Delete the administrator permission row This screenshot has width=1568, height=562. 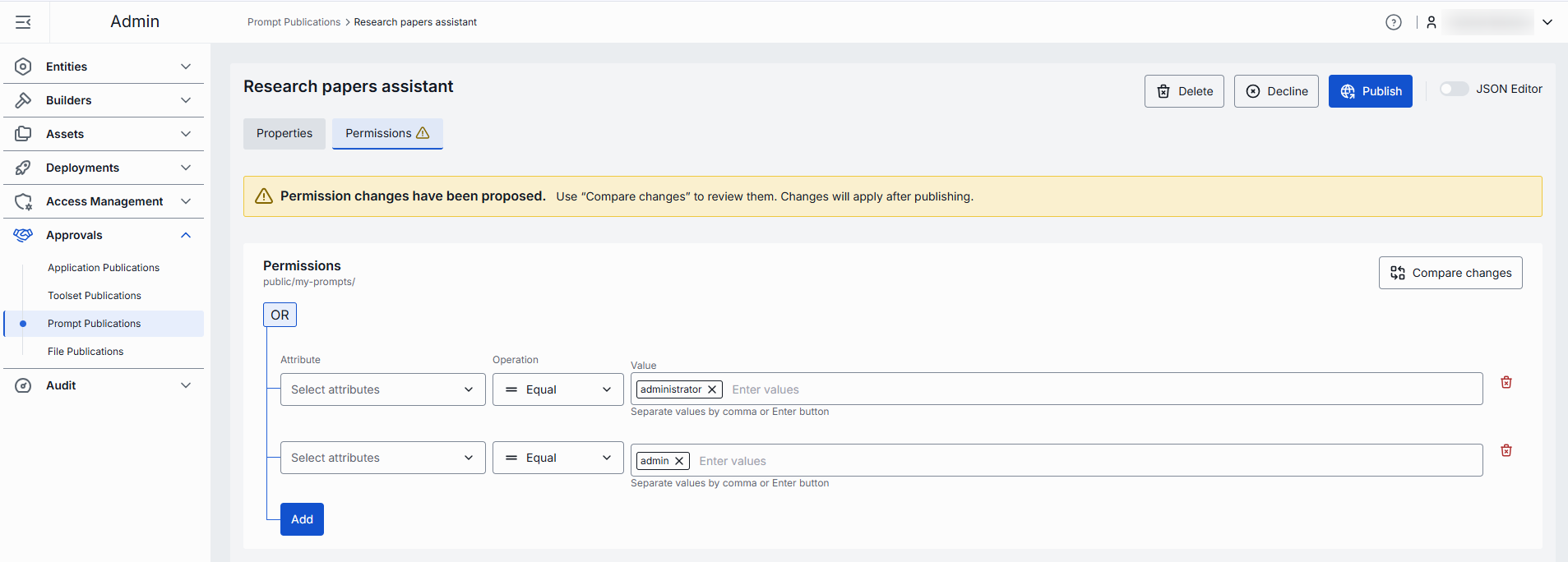[1506, 382]
